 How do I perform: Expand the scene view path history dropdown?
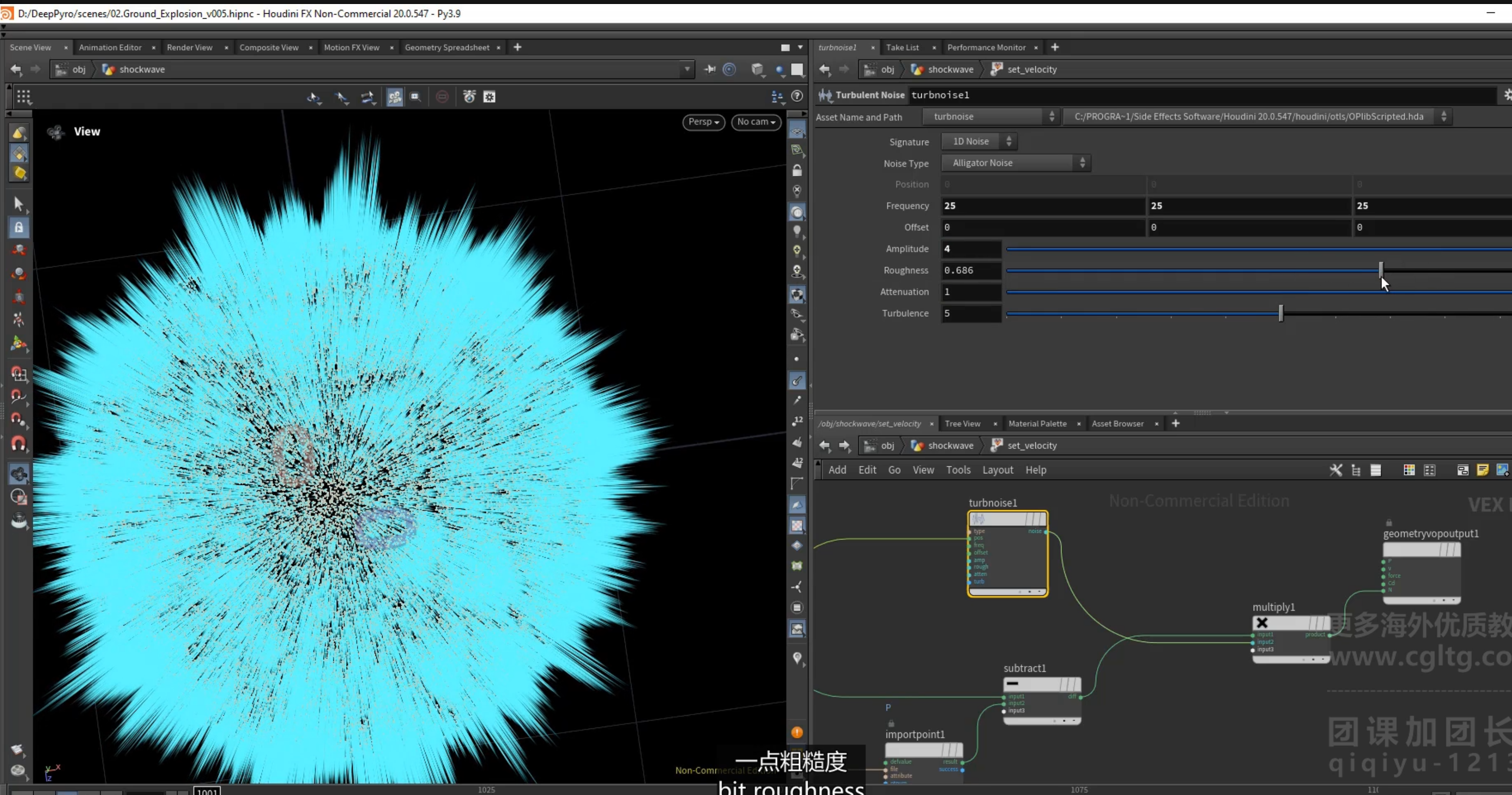pyautogui.click(x=687, y=69)
